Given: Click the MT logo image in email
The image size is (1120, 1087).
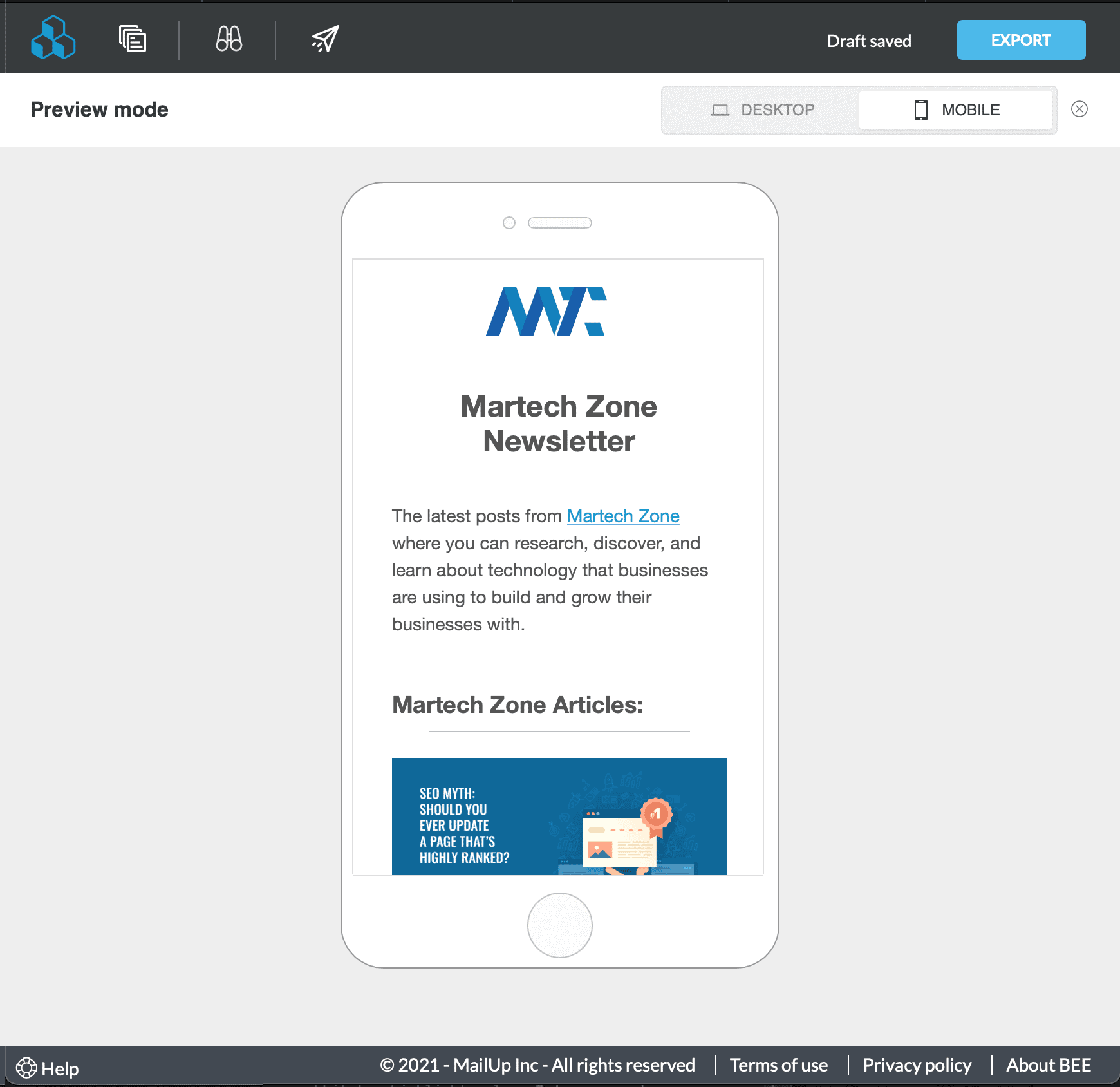Looking at the screenshot, I should 546,312.
